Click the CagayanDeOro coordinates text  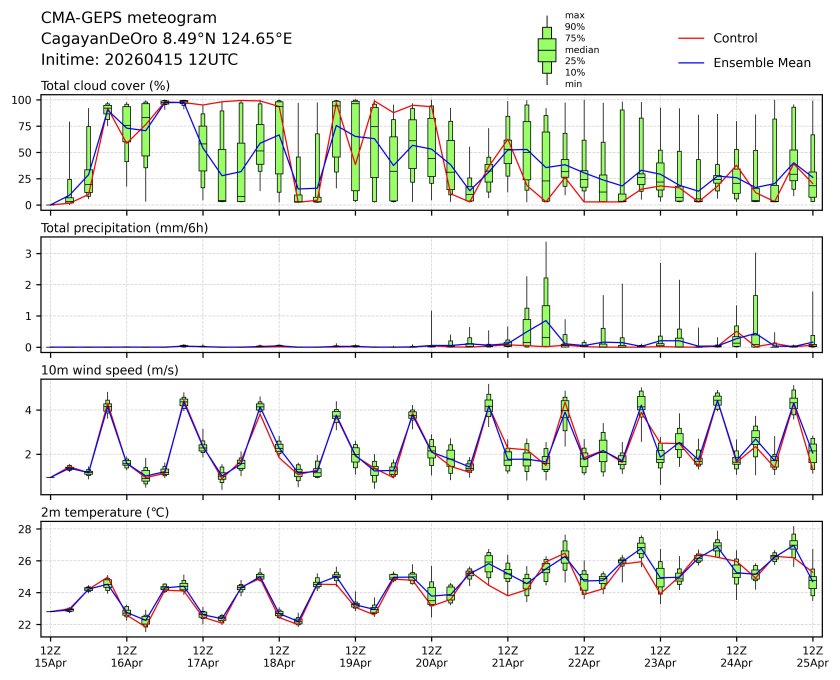pyautogui.click(x=166, y=38)
